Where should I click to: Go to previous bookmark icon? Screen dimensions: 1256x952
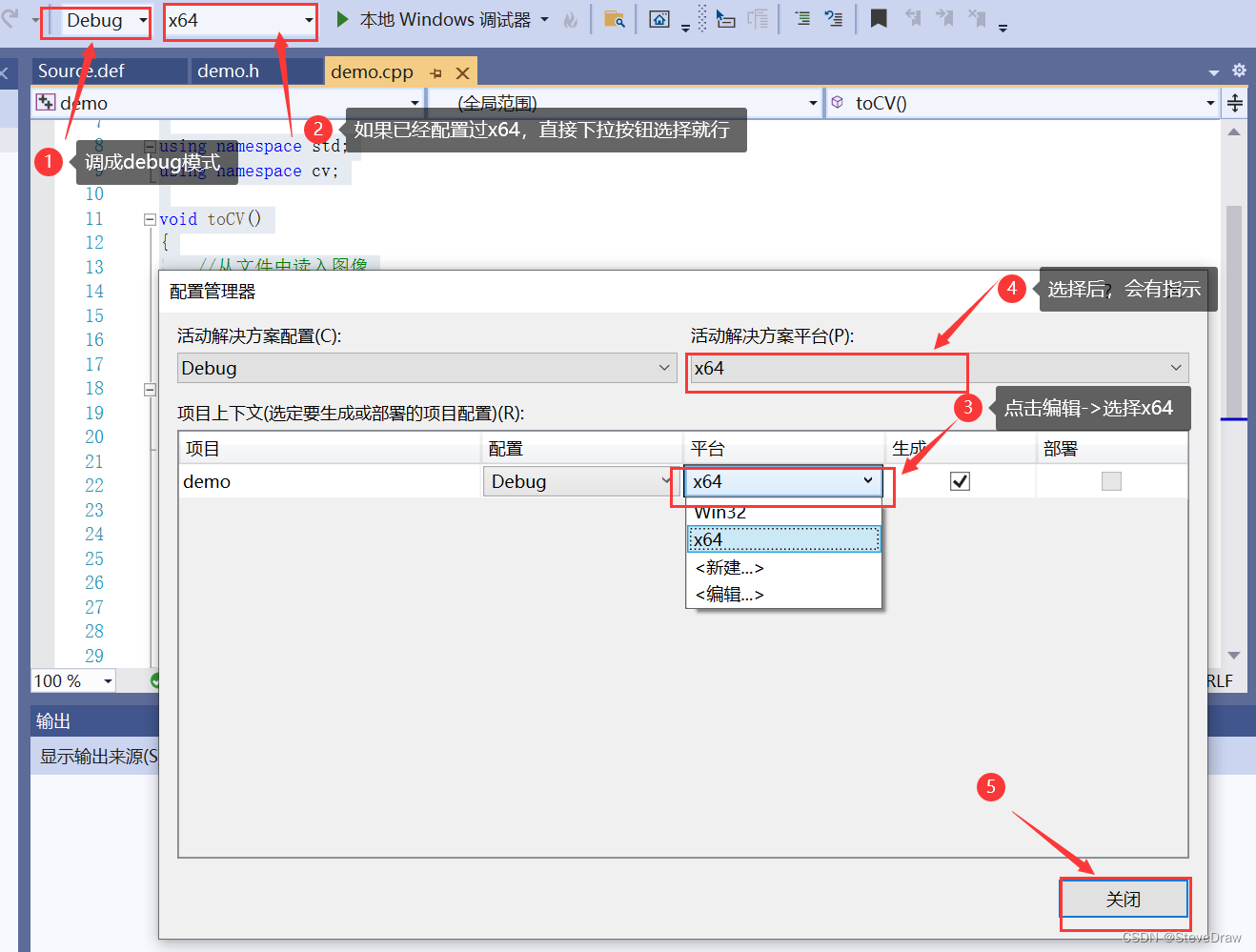[913, 19]
